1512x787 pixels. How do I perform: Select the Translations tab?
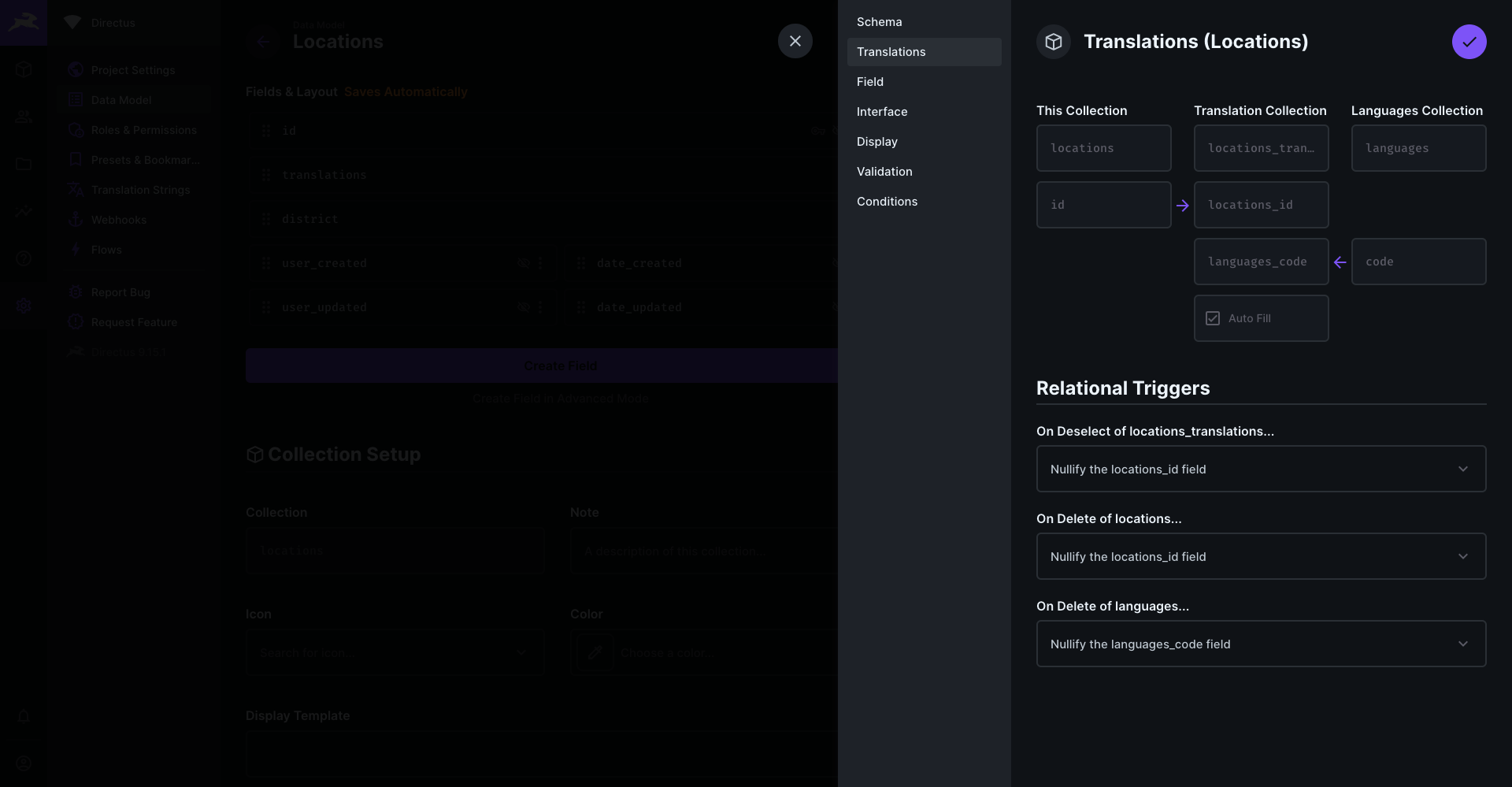pyautogui.click(x=925, y=52)
